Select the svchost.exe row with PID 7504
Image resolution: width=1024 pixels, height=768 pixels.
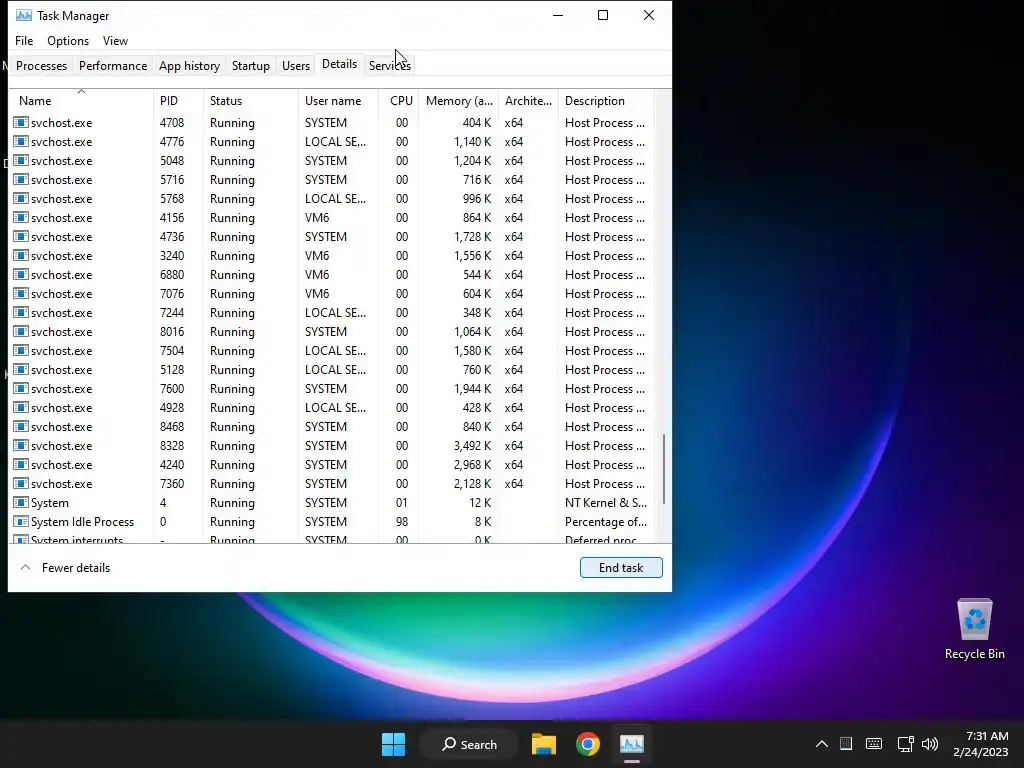coord(332,351)
